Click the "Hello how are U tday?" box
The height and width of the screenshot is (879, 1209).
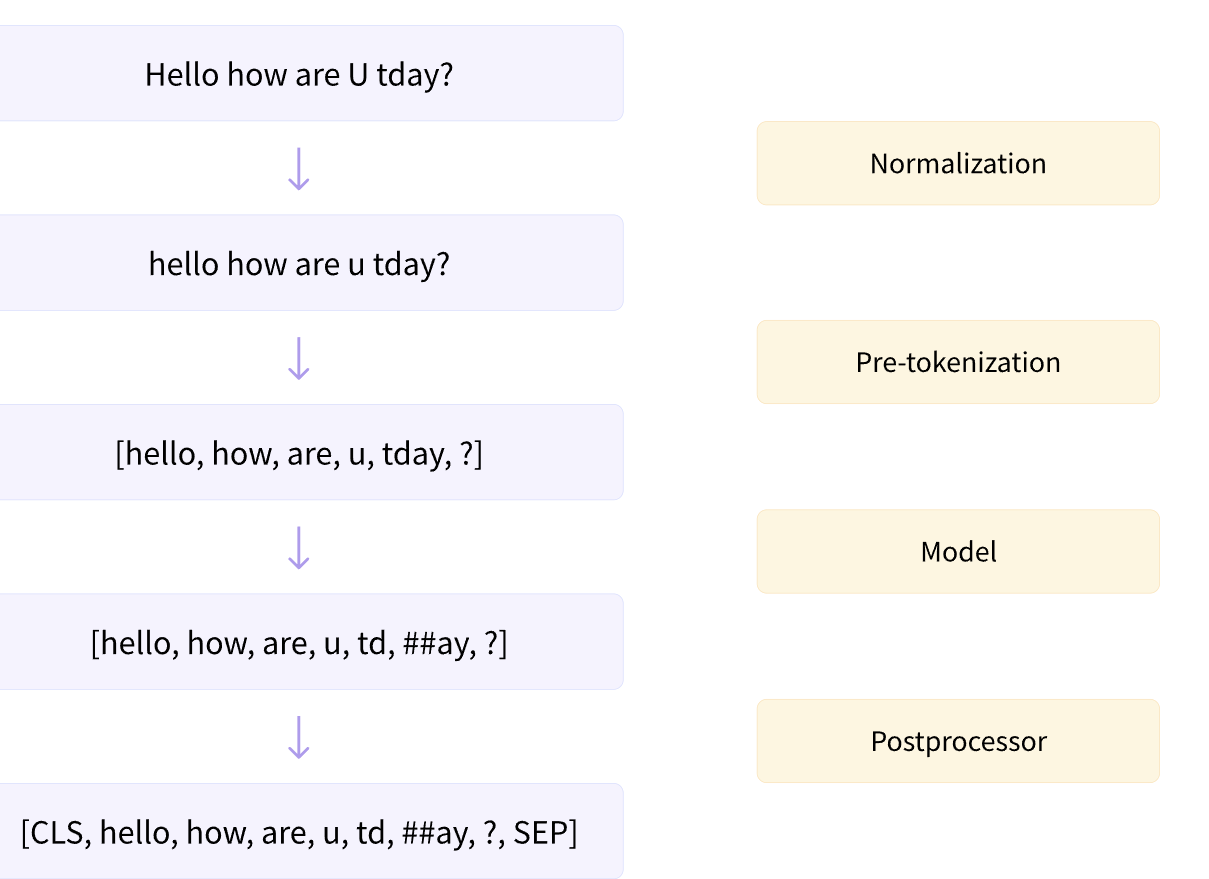[x=299, y=74]
